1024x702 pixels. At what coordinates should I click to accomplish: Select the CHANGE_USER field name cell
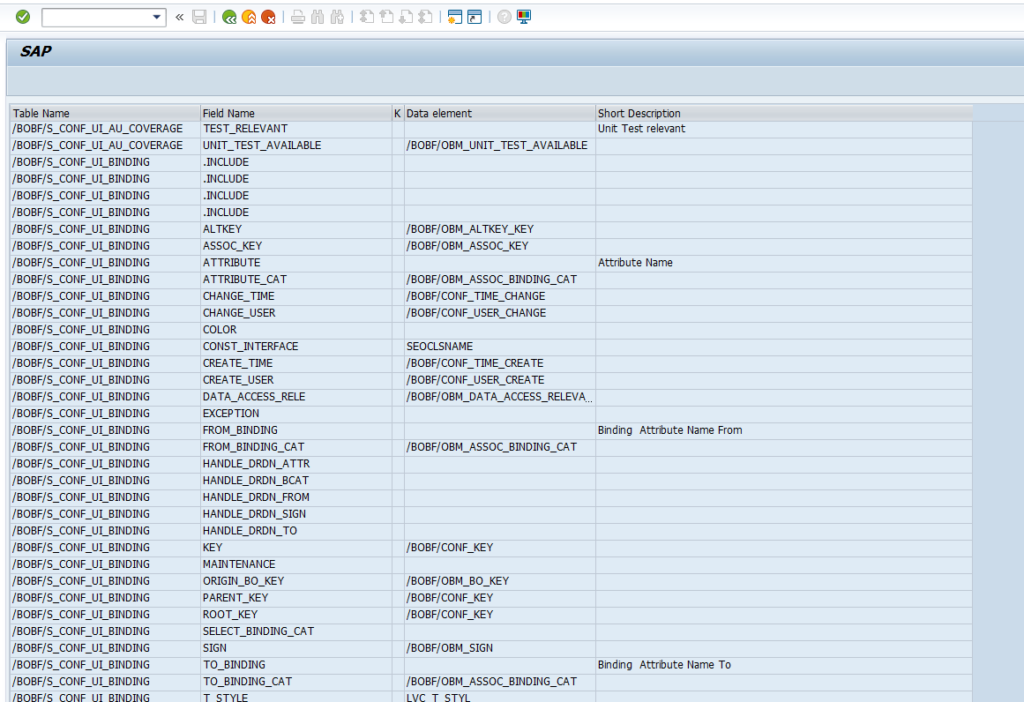click(296, 313)
